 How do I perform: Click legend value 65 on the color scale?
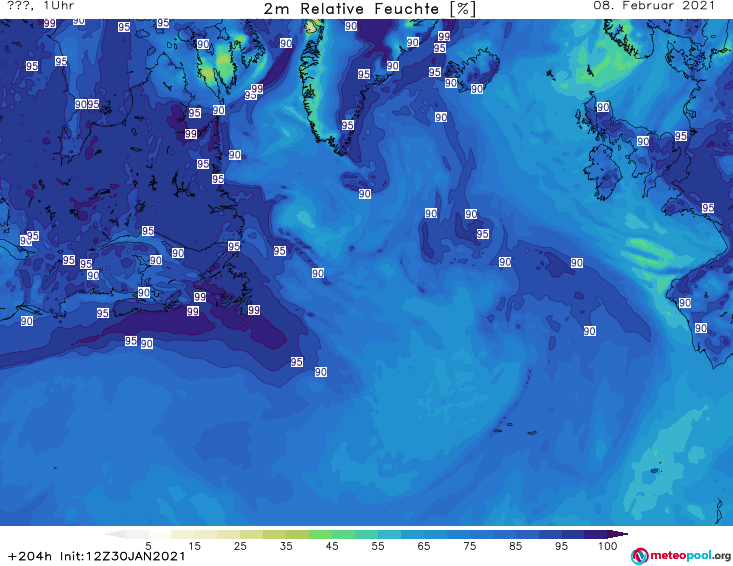click(424, 546)
